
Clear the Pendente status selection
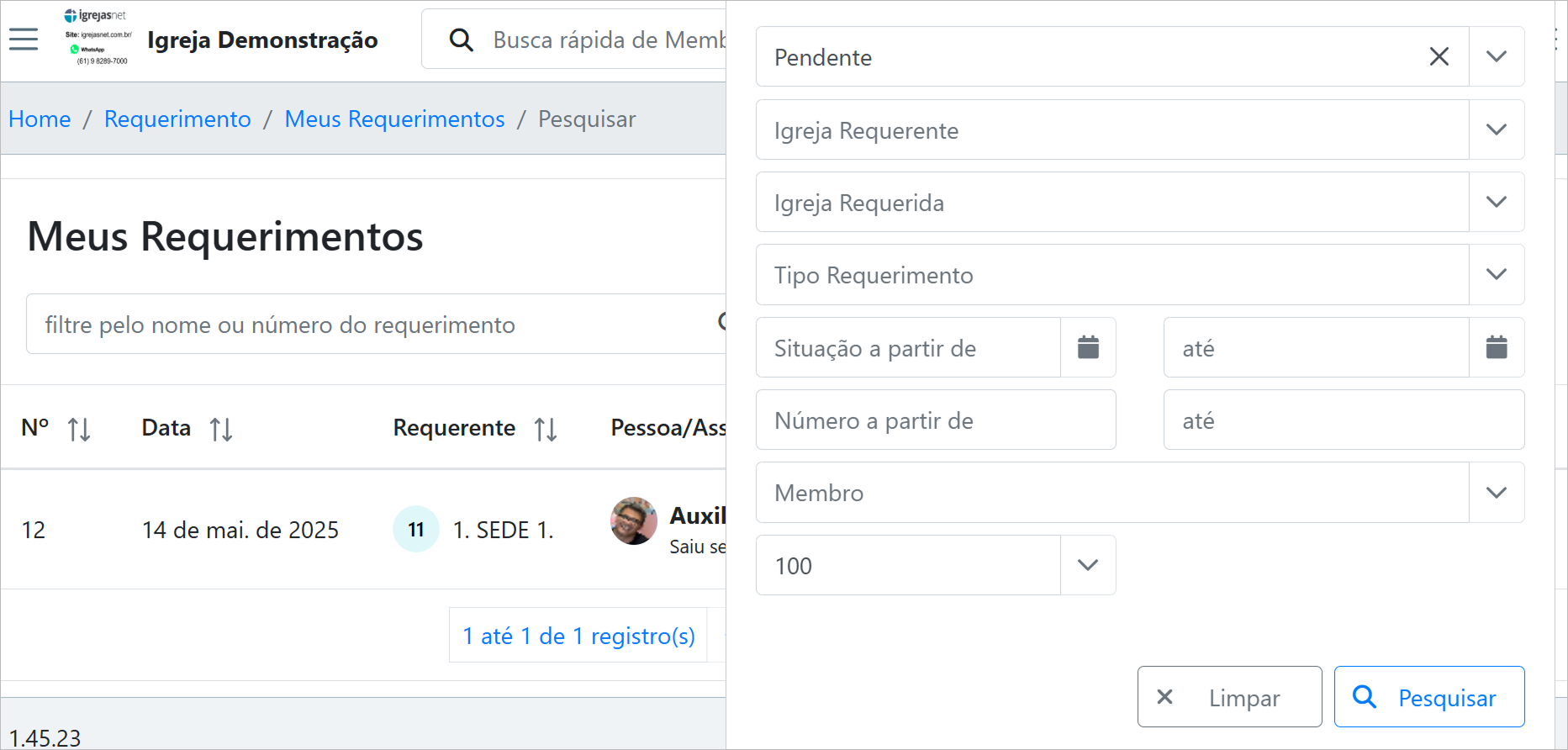coord(1439,57)
